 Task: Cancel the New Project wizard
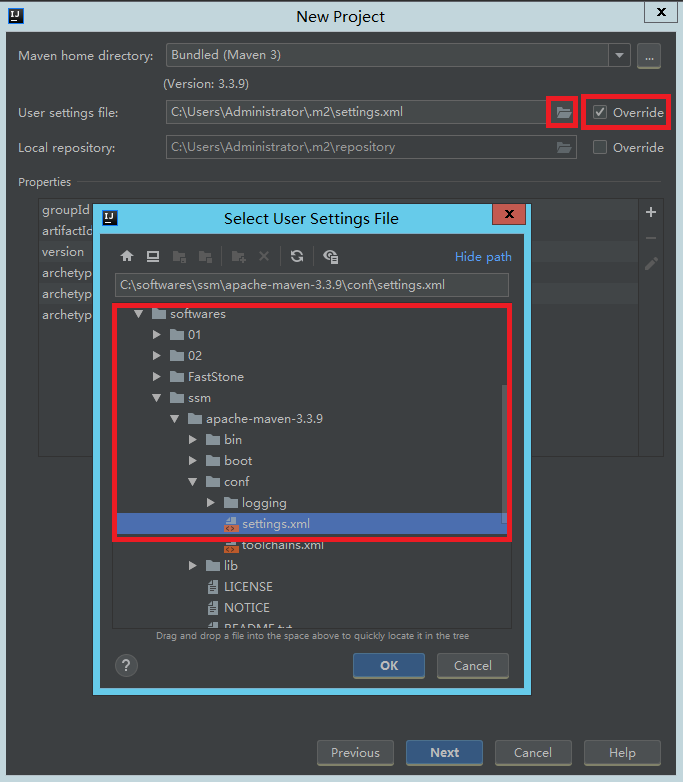pos(533,753)
